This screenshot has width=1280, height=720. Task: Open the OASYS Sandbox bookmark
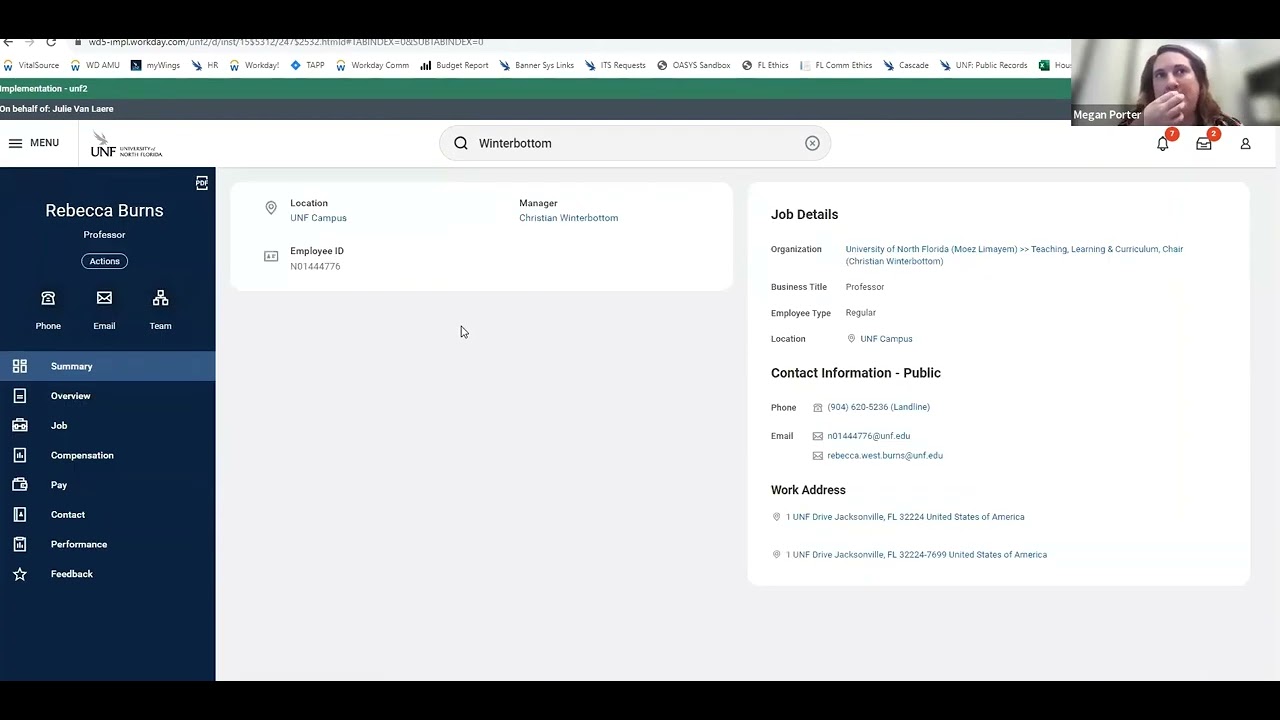click(693, 65)
